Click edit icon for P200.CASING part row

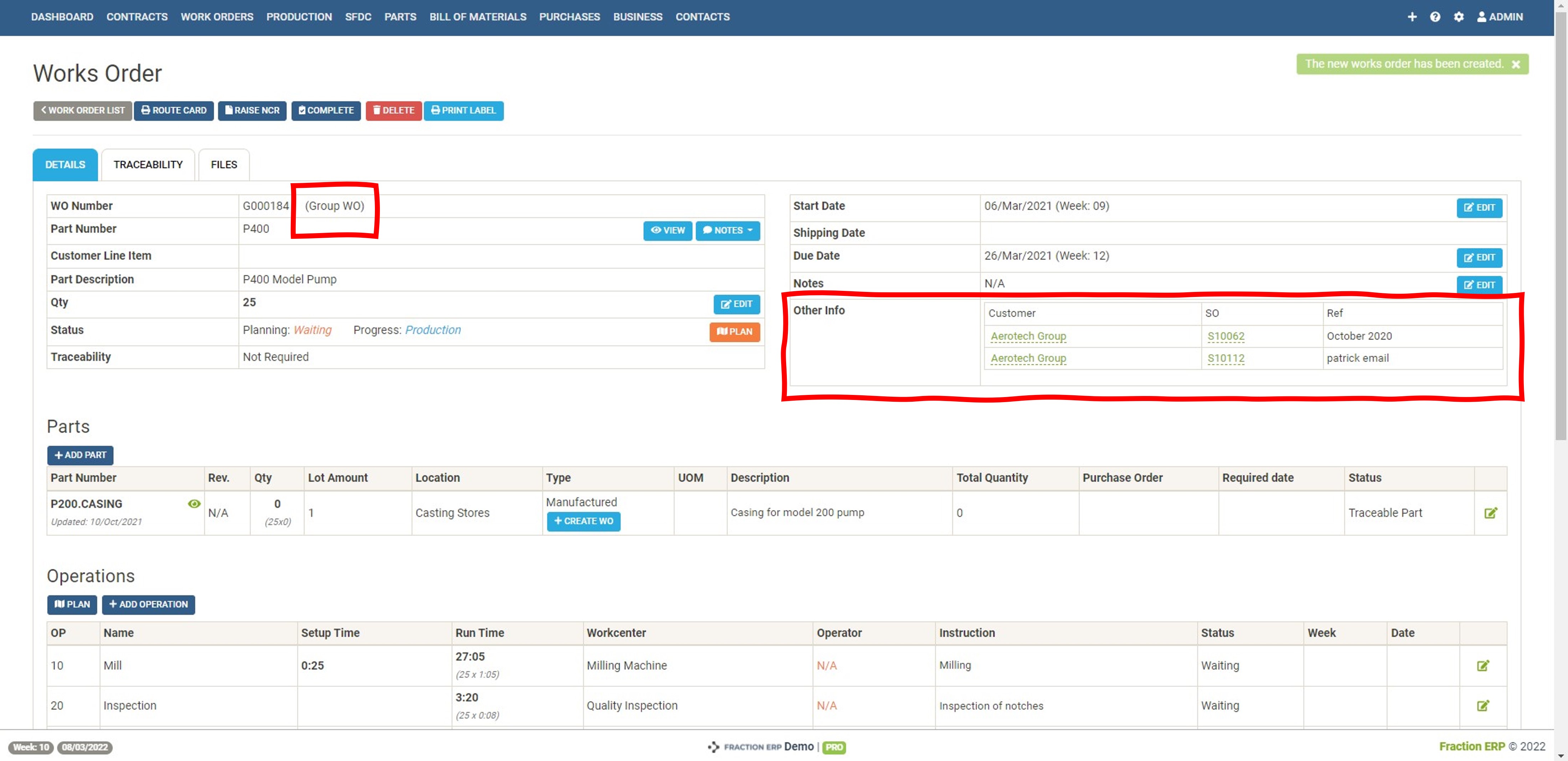click(x=1490, y=513)
